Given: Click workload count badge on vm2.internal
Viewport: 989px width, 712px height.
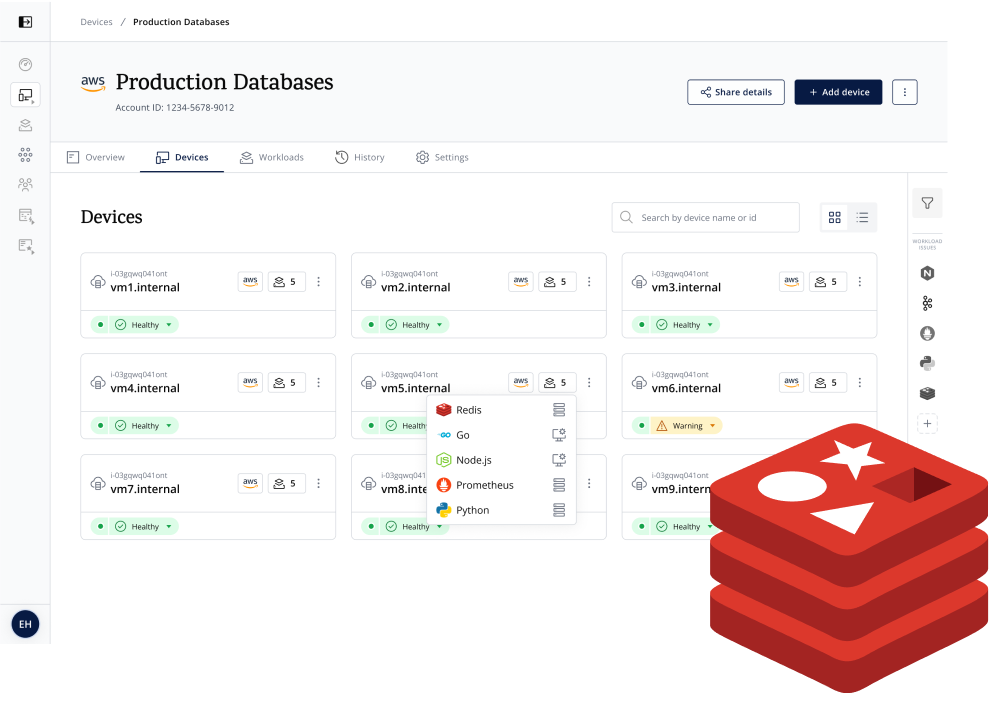Looking at the screenshot, I should 558,282.
